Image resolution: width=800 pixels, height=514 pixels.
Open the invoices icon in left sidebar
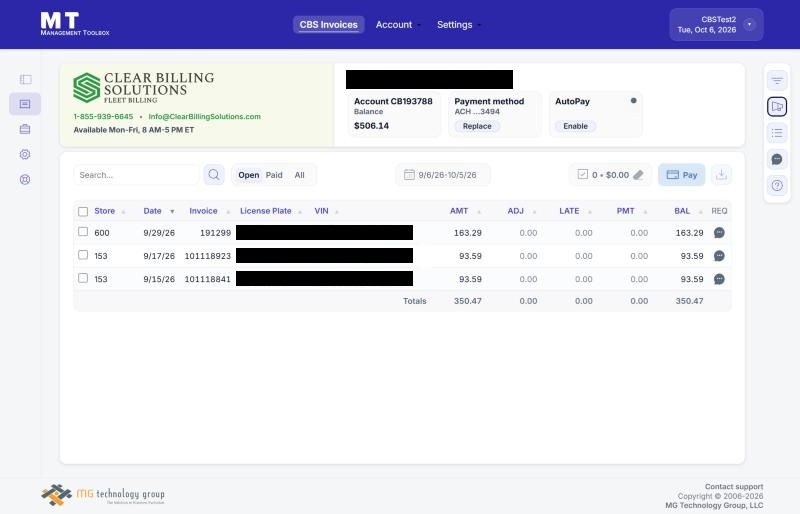(x=25, y=104)
